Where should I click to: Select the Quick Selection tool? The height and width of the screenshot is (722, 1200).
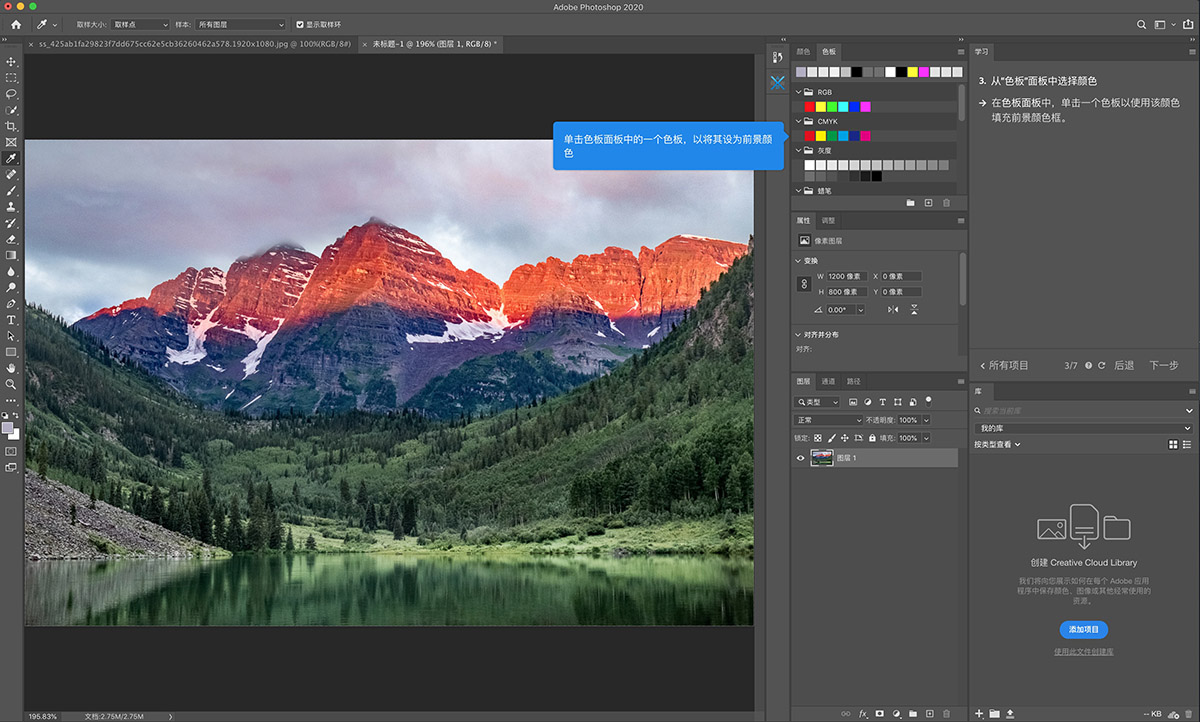click(x=11, y=110)
